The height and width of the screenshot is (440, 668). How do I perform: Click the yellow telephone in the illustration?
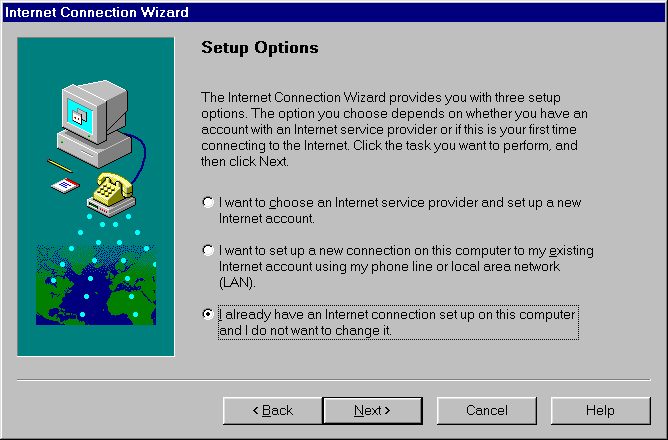113,189
